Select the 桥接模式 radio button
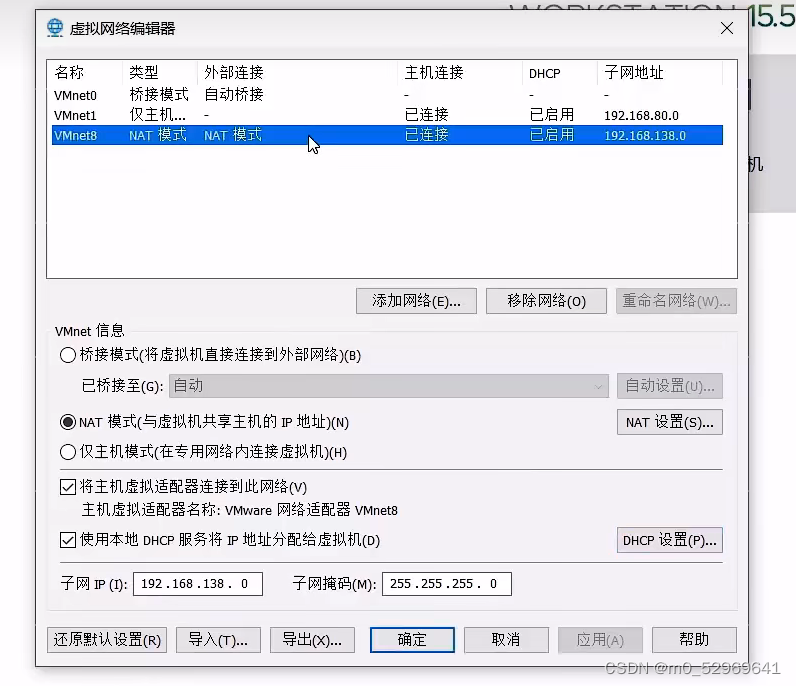Screen dimensions: 796x686 point(68,355)
